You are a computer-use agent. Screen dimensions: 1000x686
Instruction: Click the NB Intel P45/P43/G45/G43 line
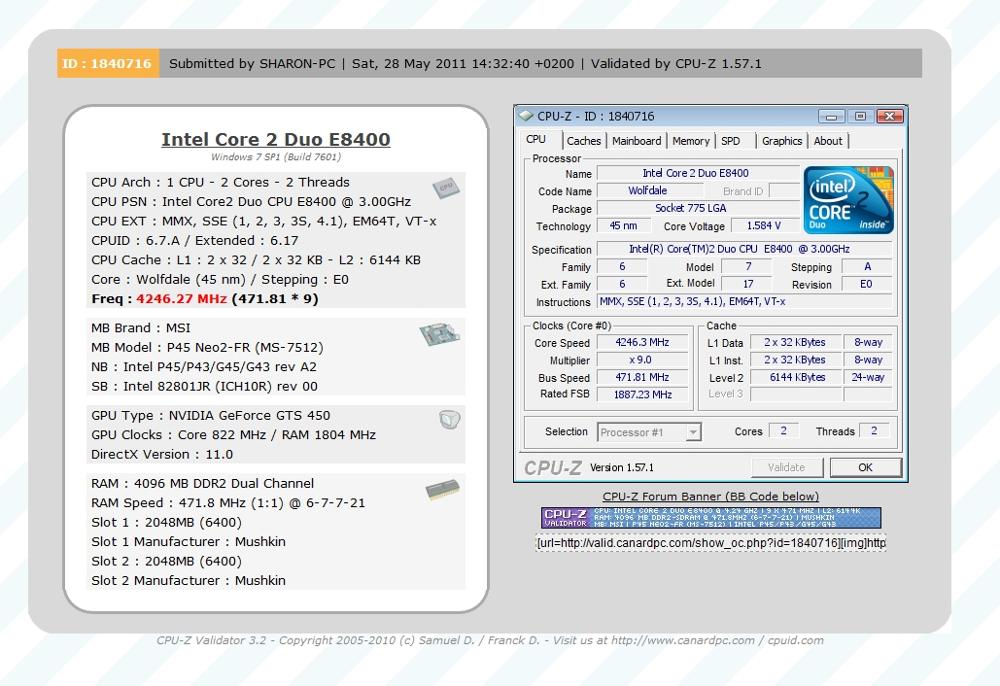(x=204, y=367)
